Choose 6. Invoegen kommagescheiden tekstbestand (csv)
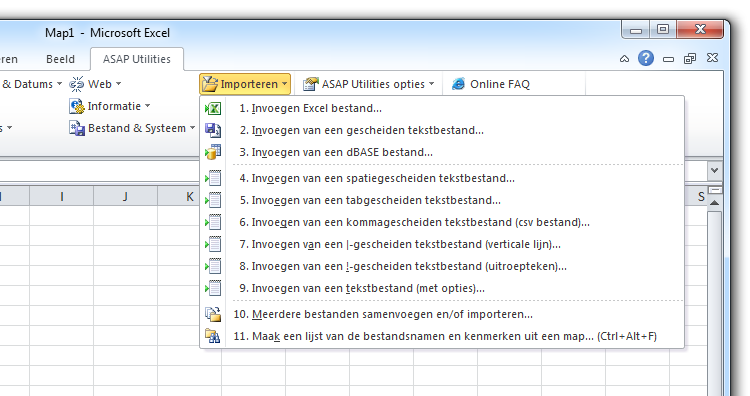 (442, 222)
